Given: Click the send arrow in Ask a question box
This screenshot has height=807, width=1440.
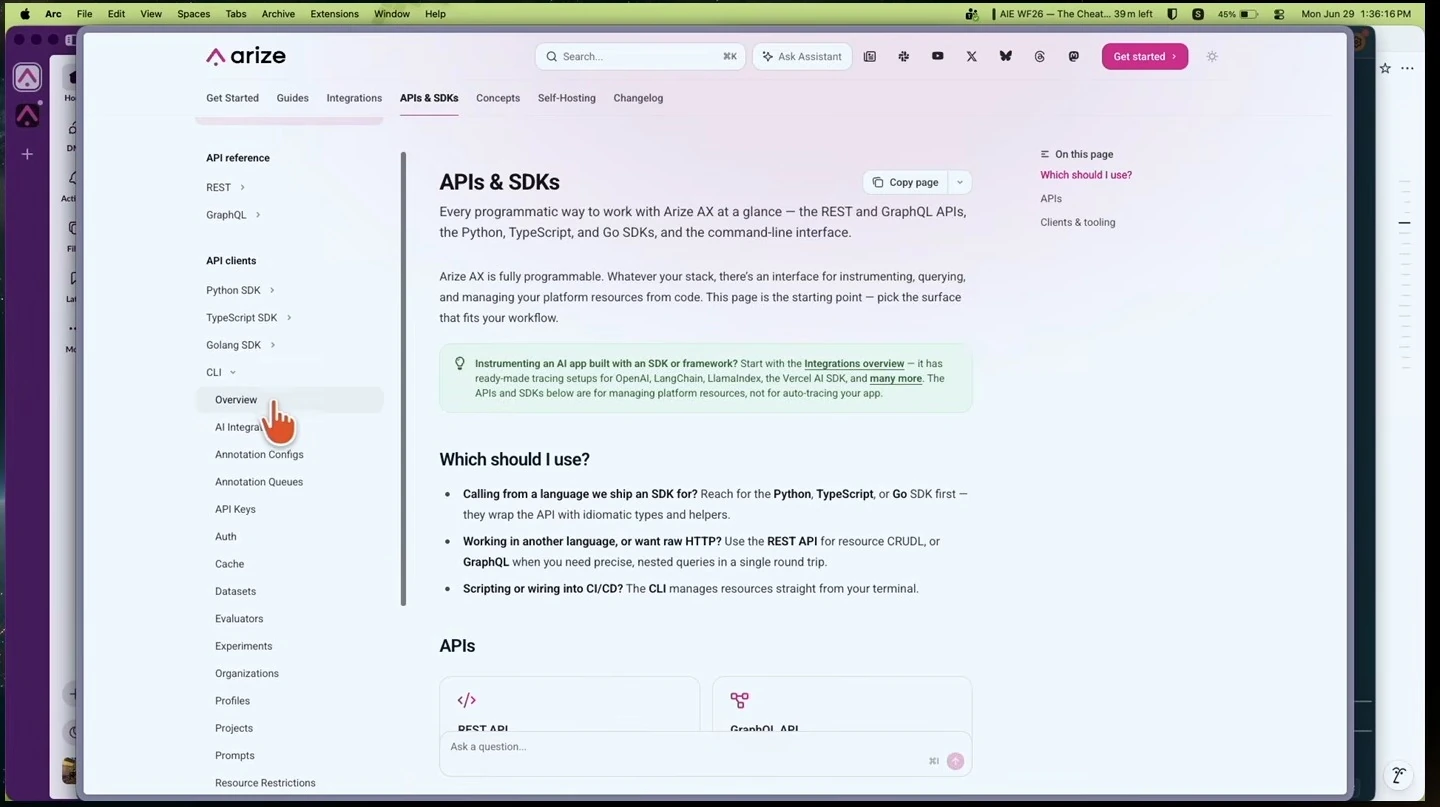Looking at the screenshot, I should point(955,761).
